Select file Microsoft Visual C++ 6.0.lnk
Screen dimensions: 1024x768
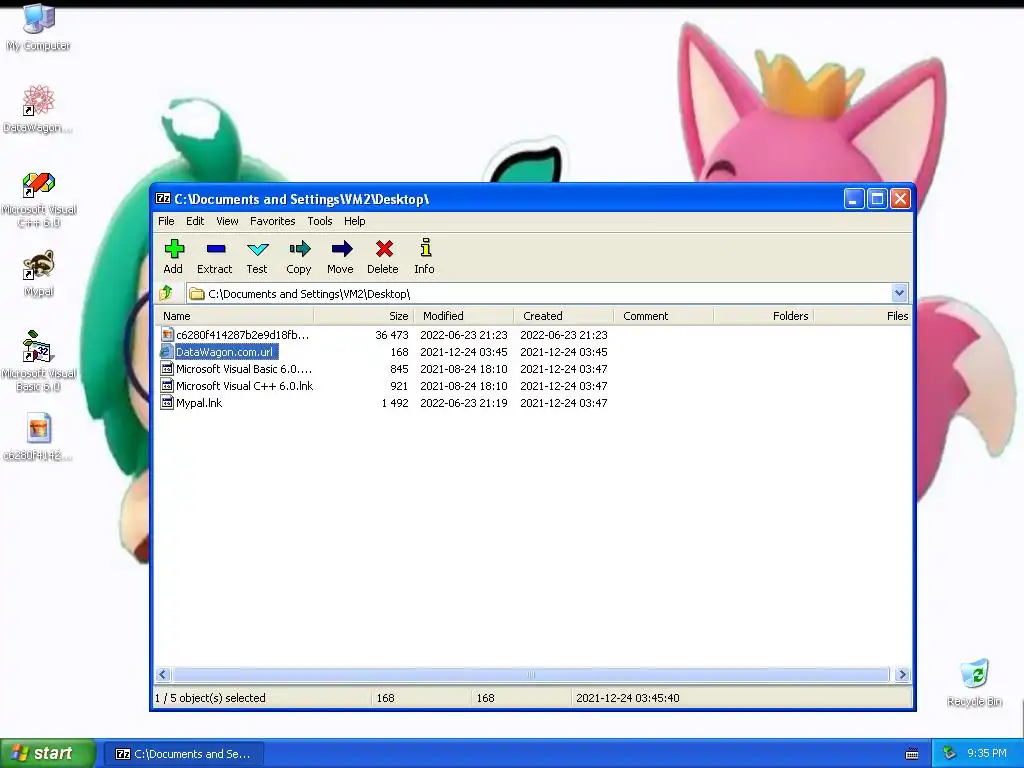point(244,385)
